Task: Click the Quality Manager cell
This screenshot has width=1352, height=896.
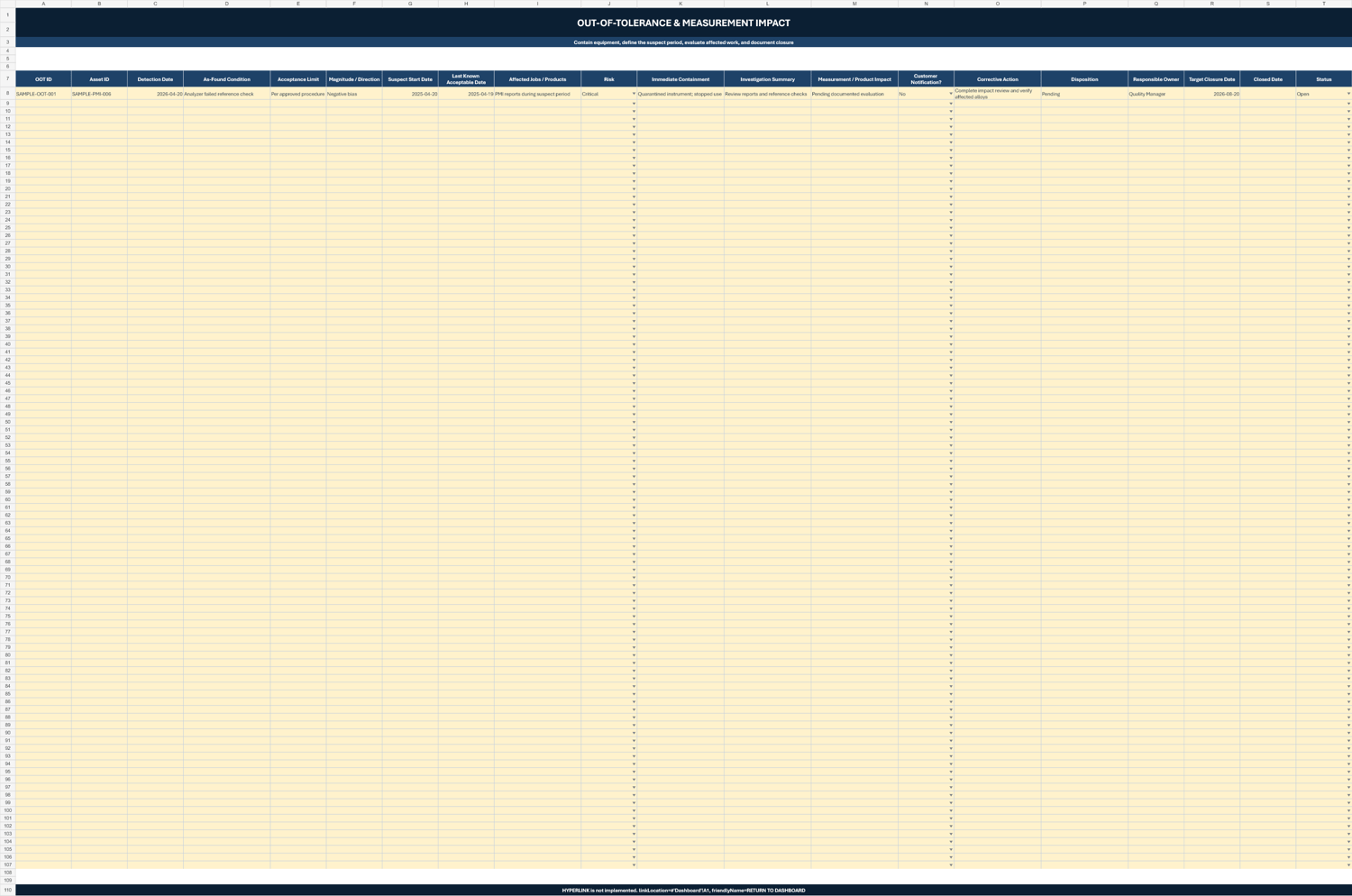Action: [x=1156, y=94]
